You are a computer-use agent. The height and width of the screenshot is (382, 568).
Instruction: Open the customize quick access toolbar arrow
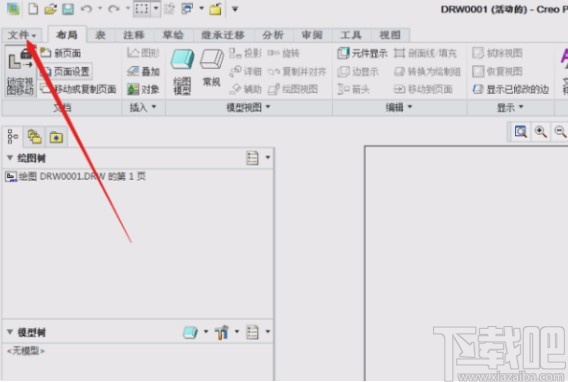[x=235, y=9]
